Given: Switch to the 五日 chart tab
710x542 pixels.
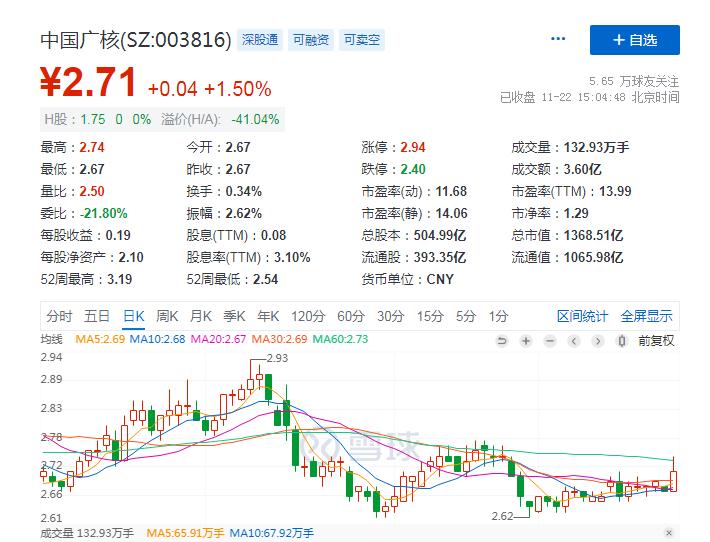Looking at the screenshot, I should 96,316.
